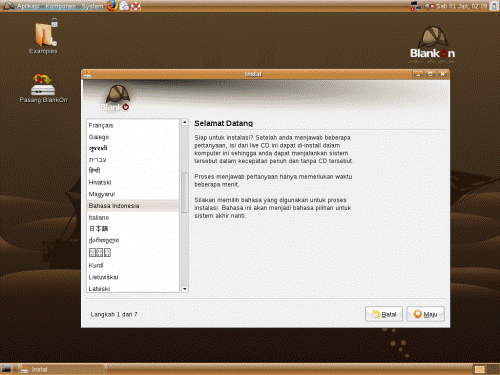Click the network status tray icon

(415, 6)
